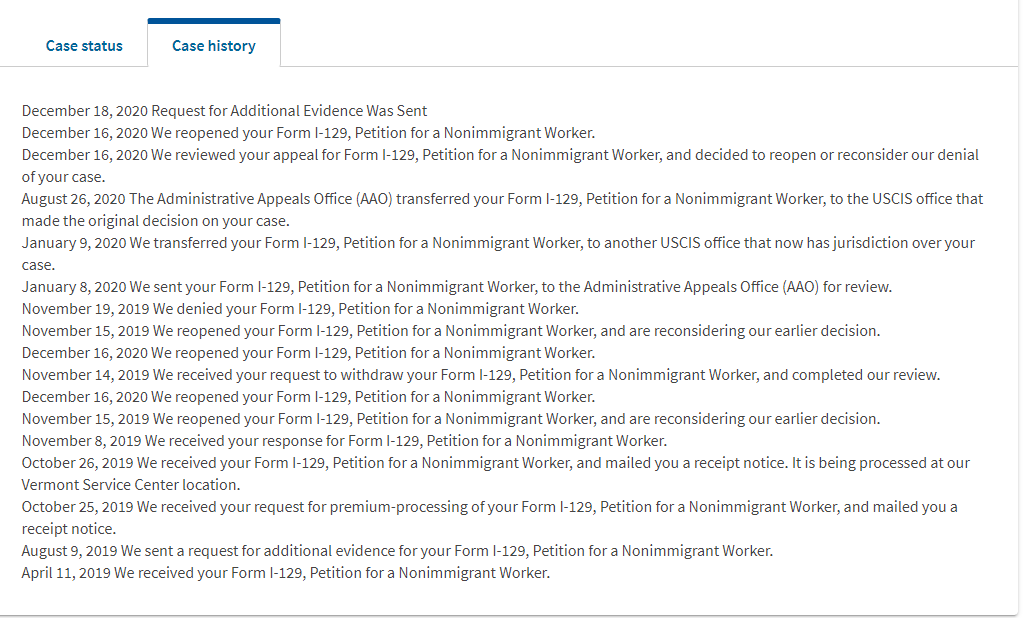Click the August 9, 2019 additional evidence request entry
Image resolution: width=1023 pixels, height=618 pixels.
(x=397, y=551)
